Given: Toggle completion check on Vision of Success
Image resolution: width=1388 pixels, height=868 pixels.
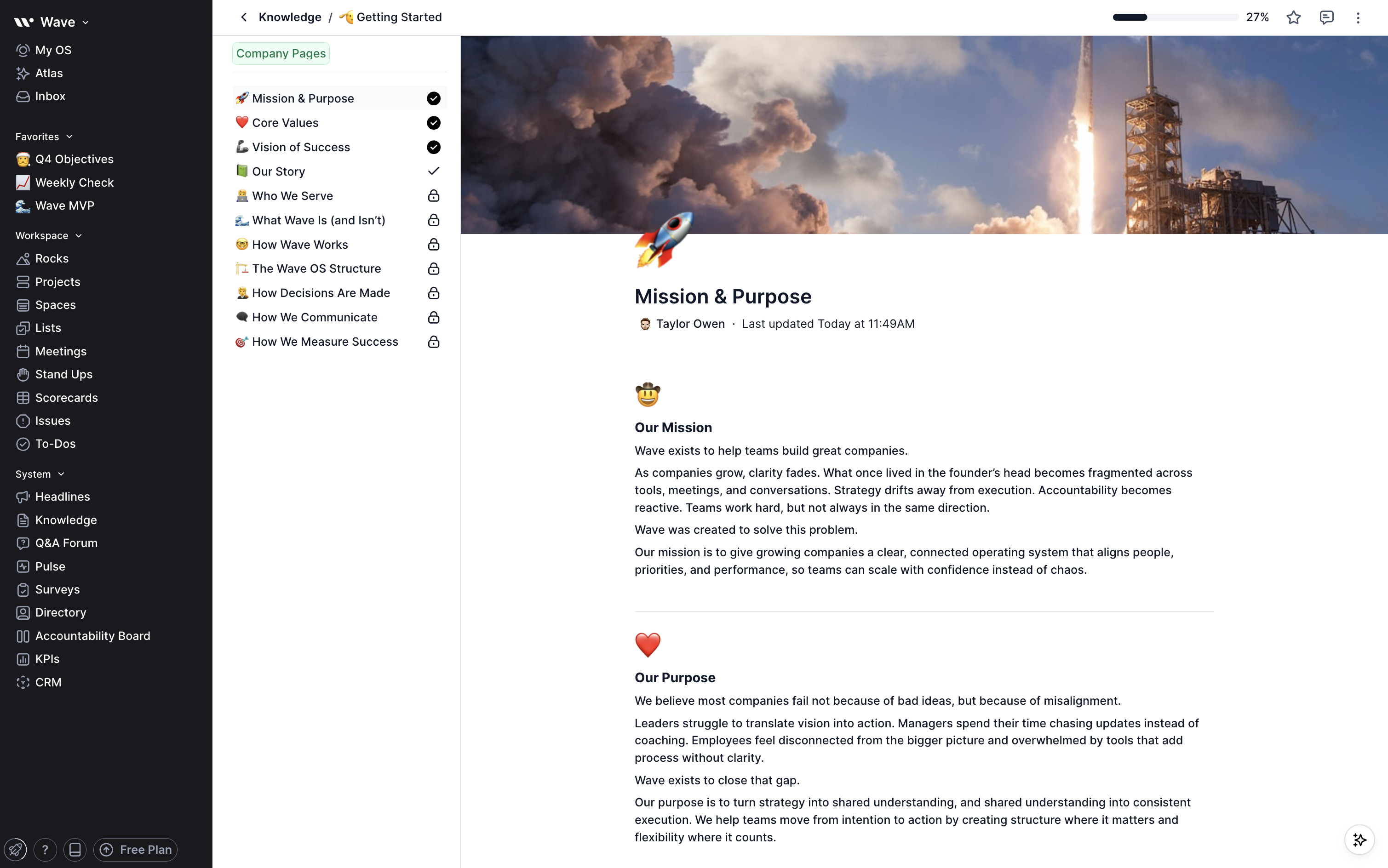Looking at the screenshot, I should (434, 147).
